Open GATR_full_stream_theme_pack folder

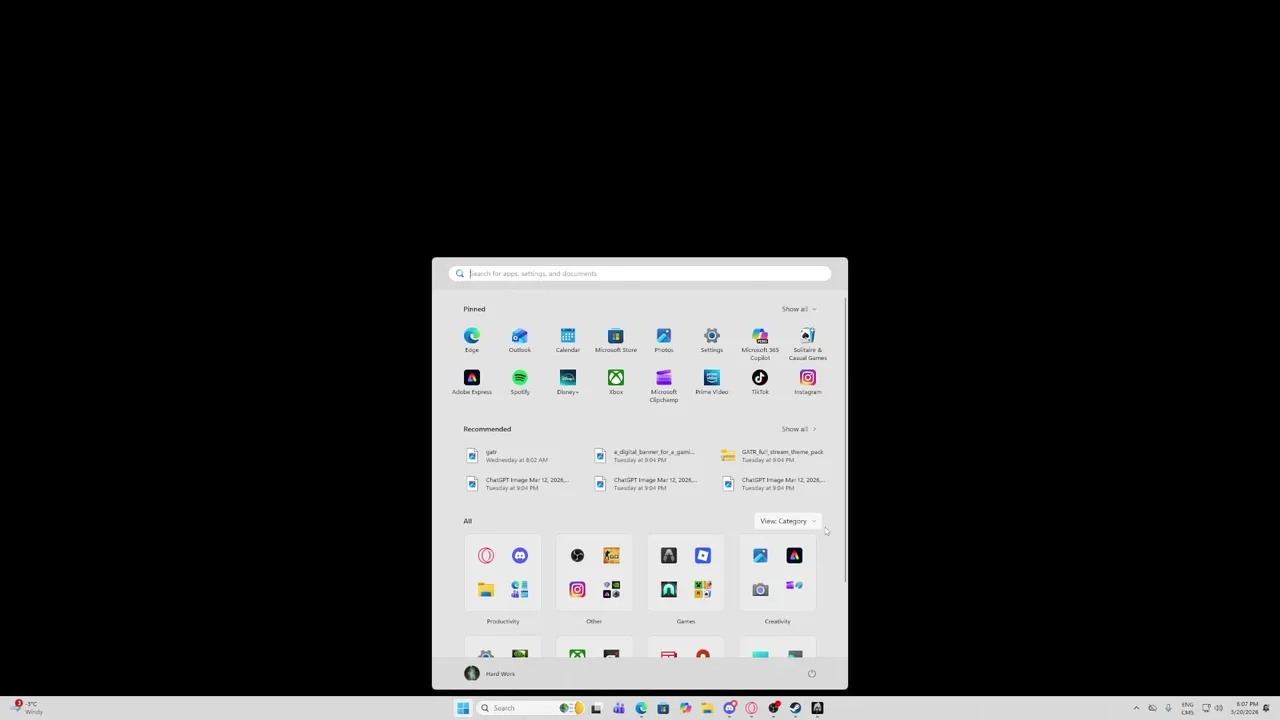773,456
